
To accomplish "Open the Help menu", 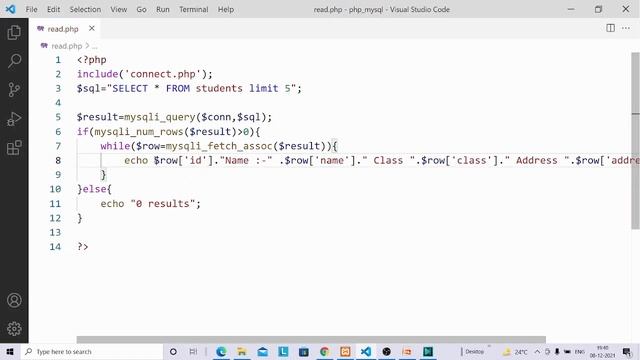I will tap(225, 9).
